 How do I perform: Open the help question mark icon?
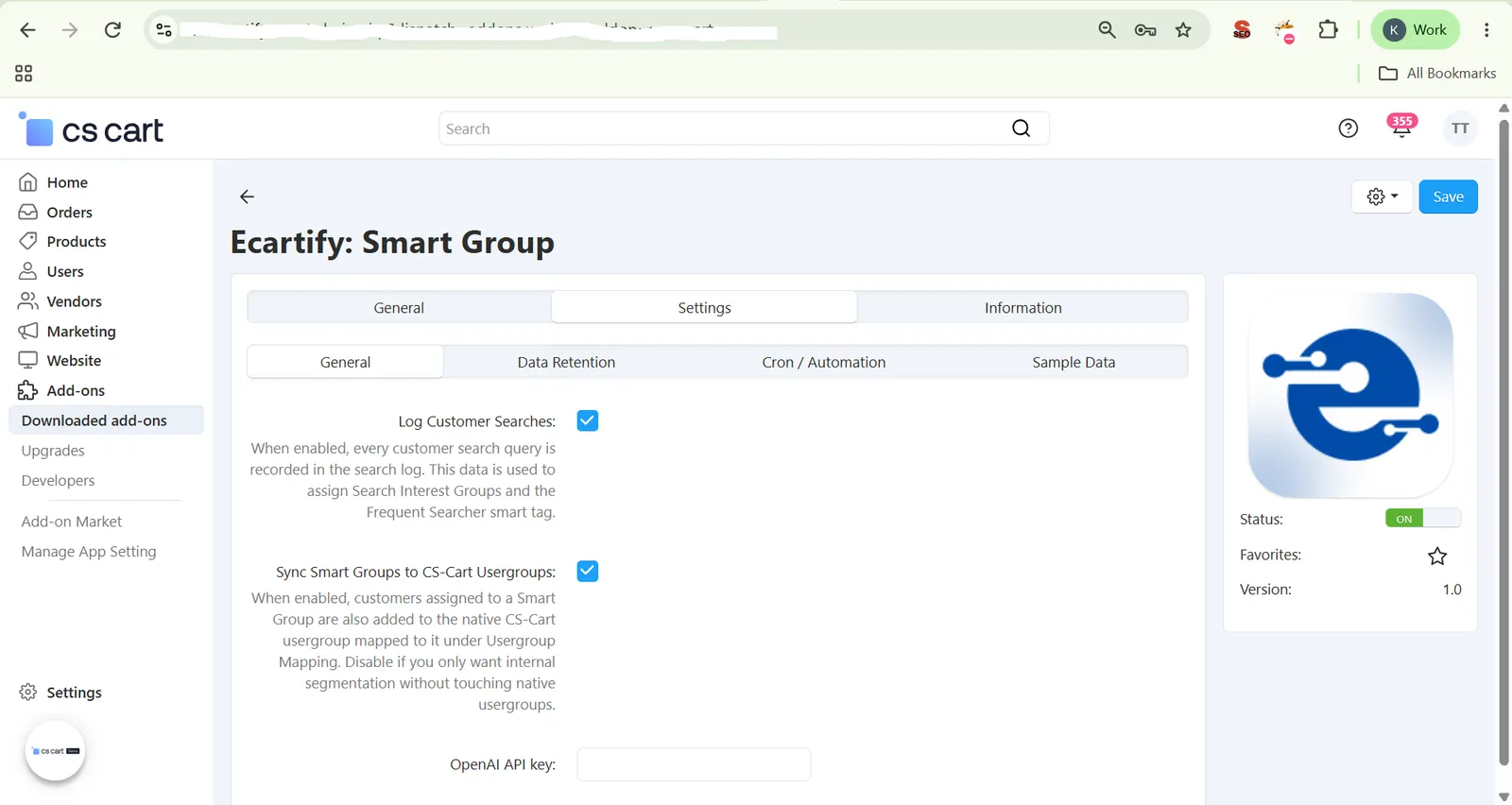[1349, 128]
